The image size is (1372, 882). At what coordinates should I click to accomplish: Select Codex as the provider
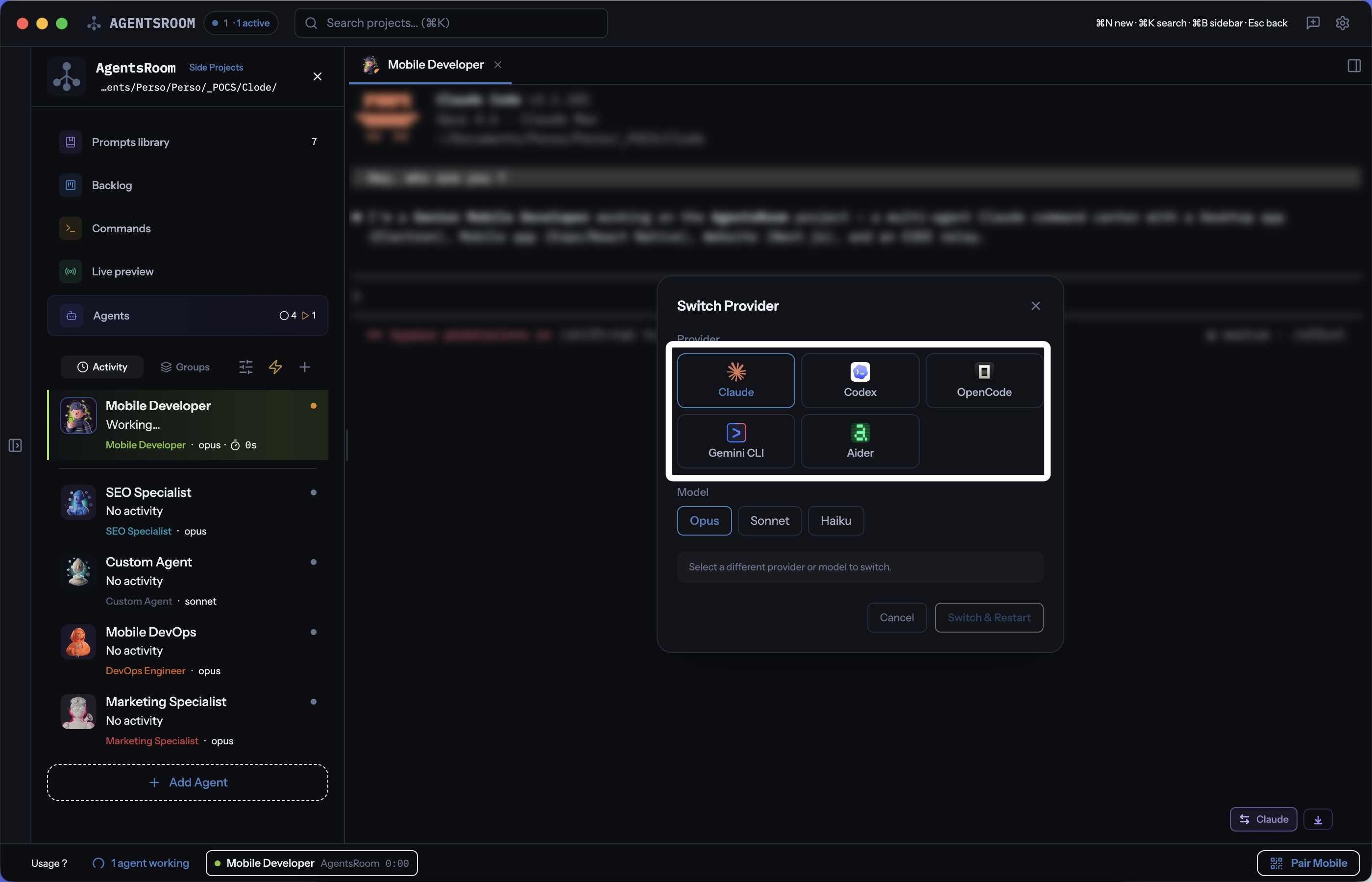(859, 380)
